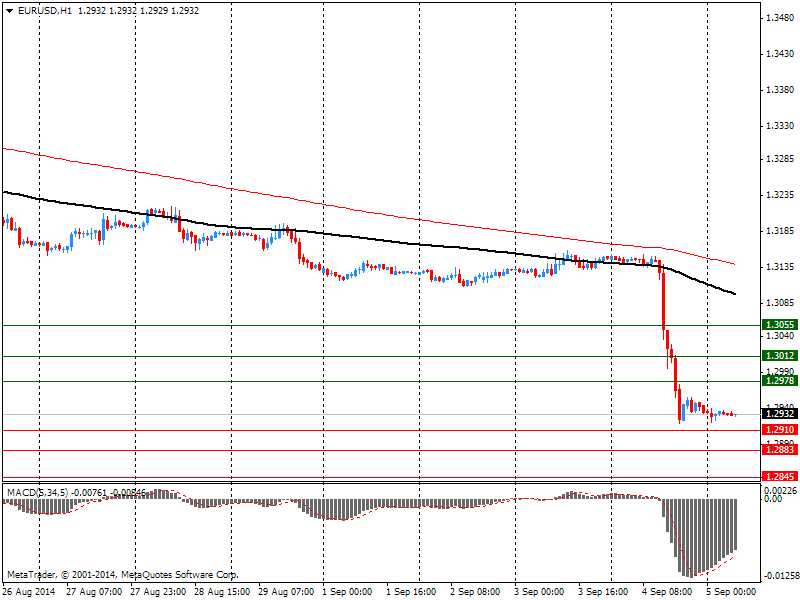Click the 5 Sep 00:00 time label

[731, 592]
